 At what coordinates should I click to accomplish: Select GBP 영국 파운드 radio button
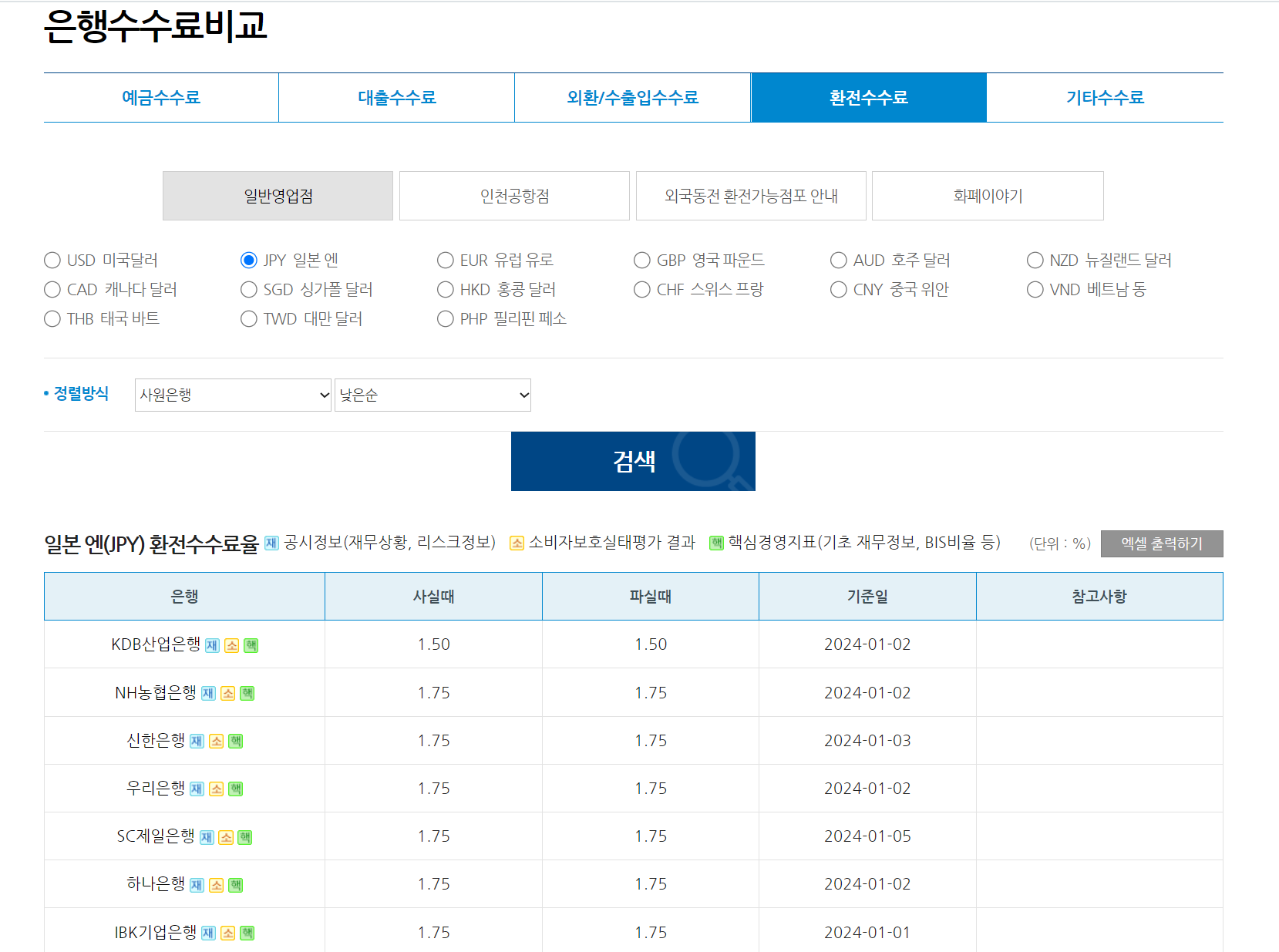[642, 261]
